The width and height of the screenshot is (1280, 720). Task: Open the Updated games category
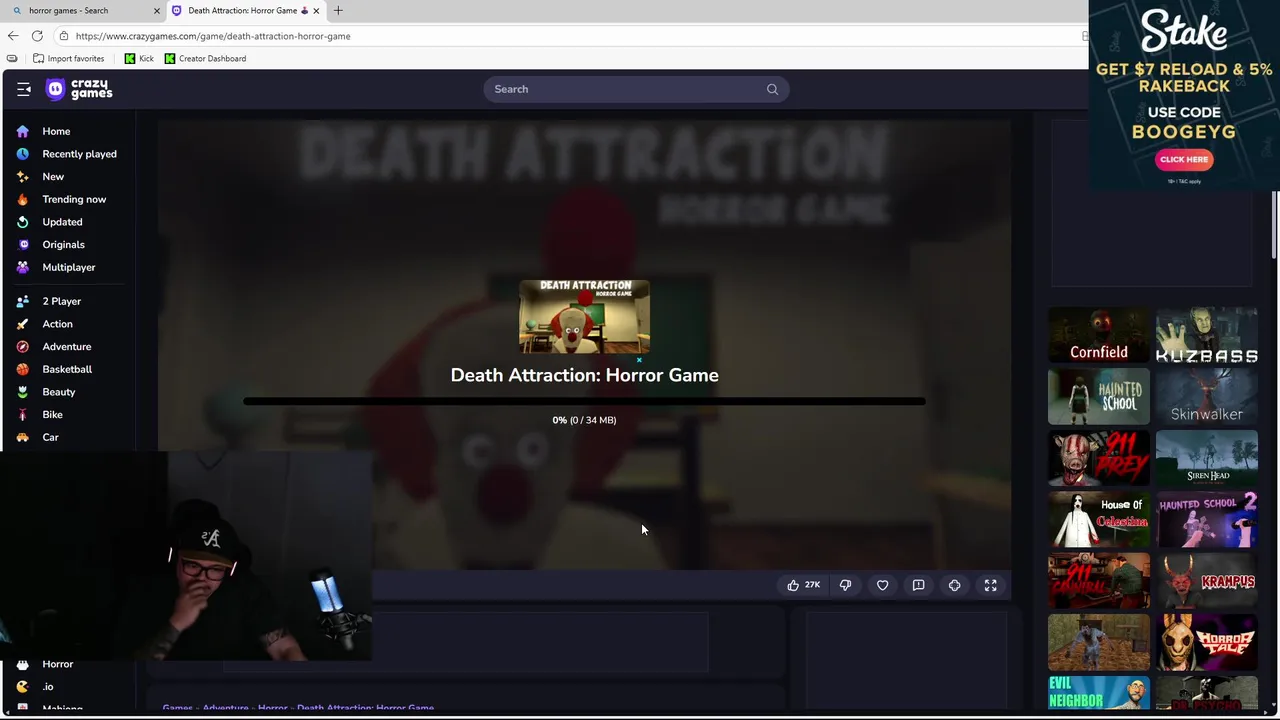(62, 222)
